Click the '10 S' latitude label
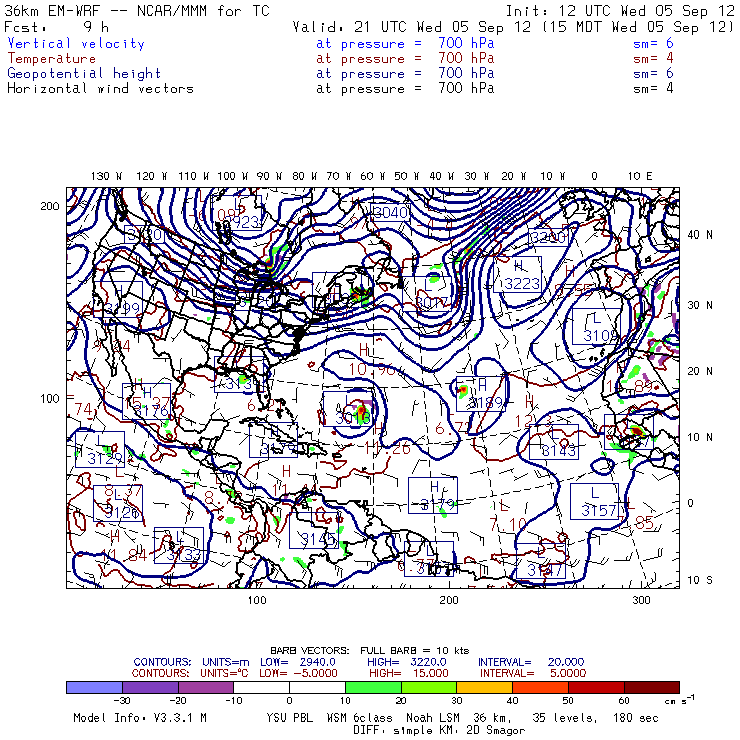Image resolution: width=740 pixels, height=740 pixels. [700, 580]
